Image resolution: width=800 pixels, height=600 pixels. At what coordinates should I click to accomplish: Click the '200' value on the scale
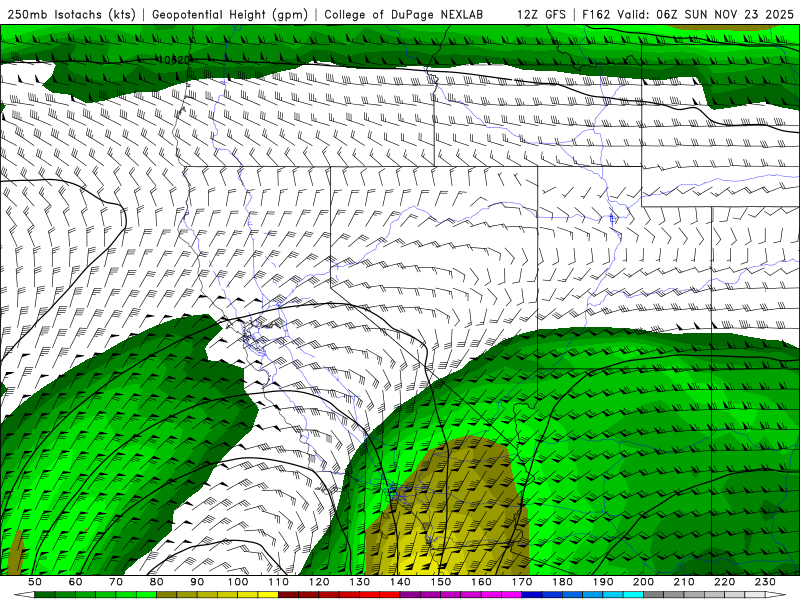643,582
